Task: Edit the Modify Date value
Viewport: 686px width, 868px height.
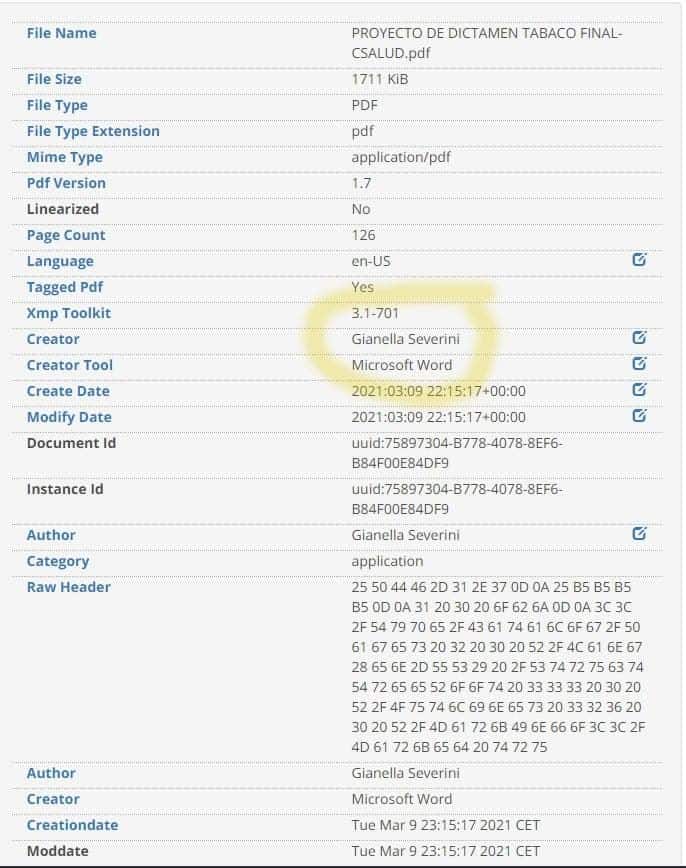Action: [x=639, y=415]
